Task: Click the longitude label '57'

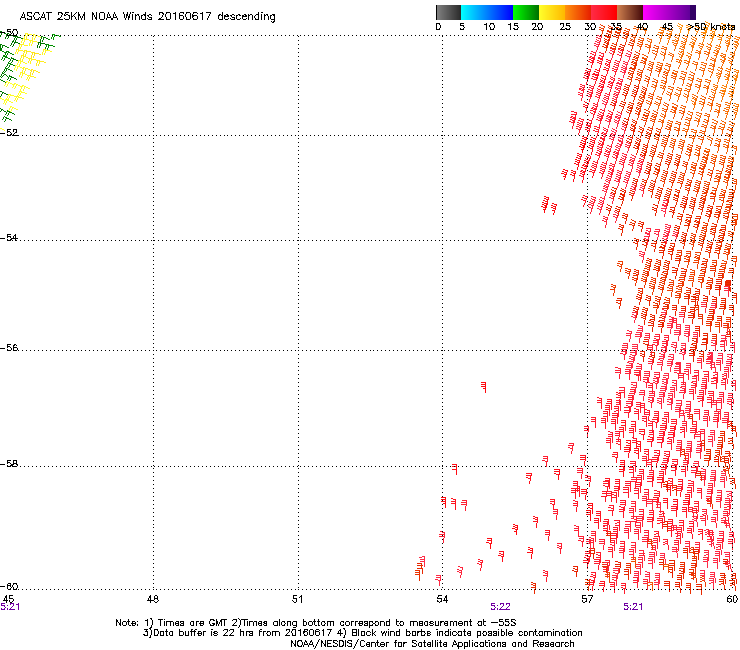Action: tap(587, 599)
